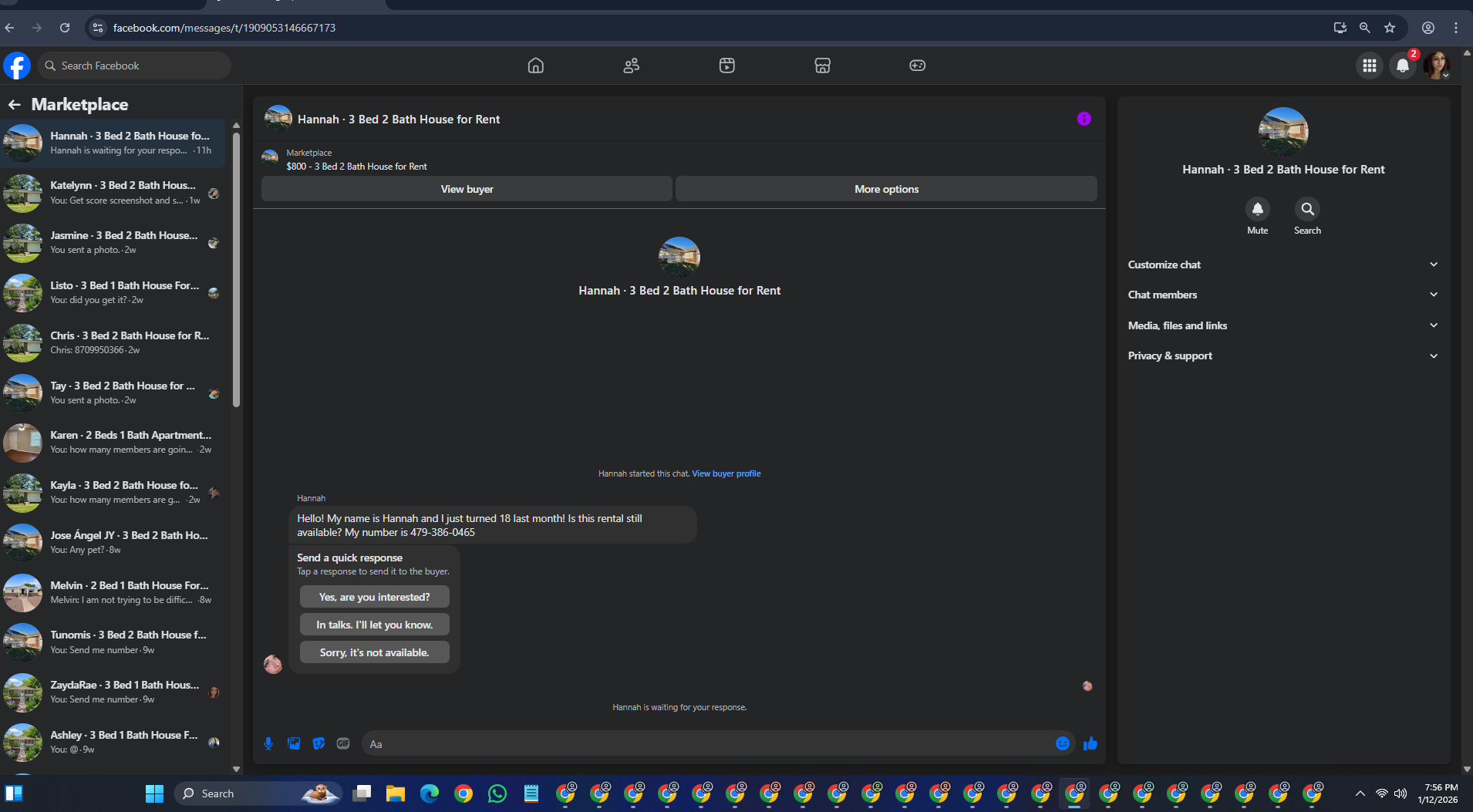Image resolution: width=1473 pixels, height=812 pixels.
Task: Send 'Sorry, it's not available.' response
Action: click(374, 652)
